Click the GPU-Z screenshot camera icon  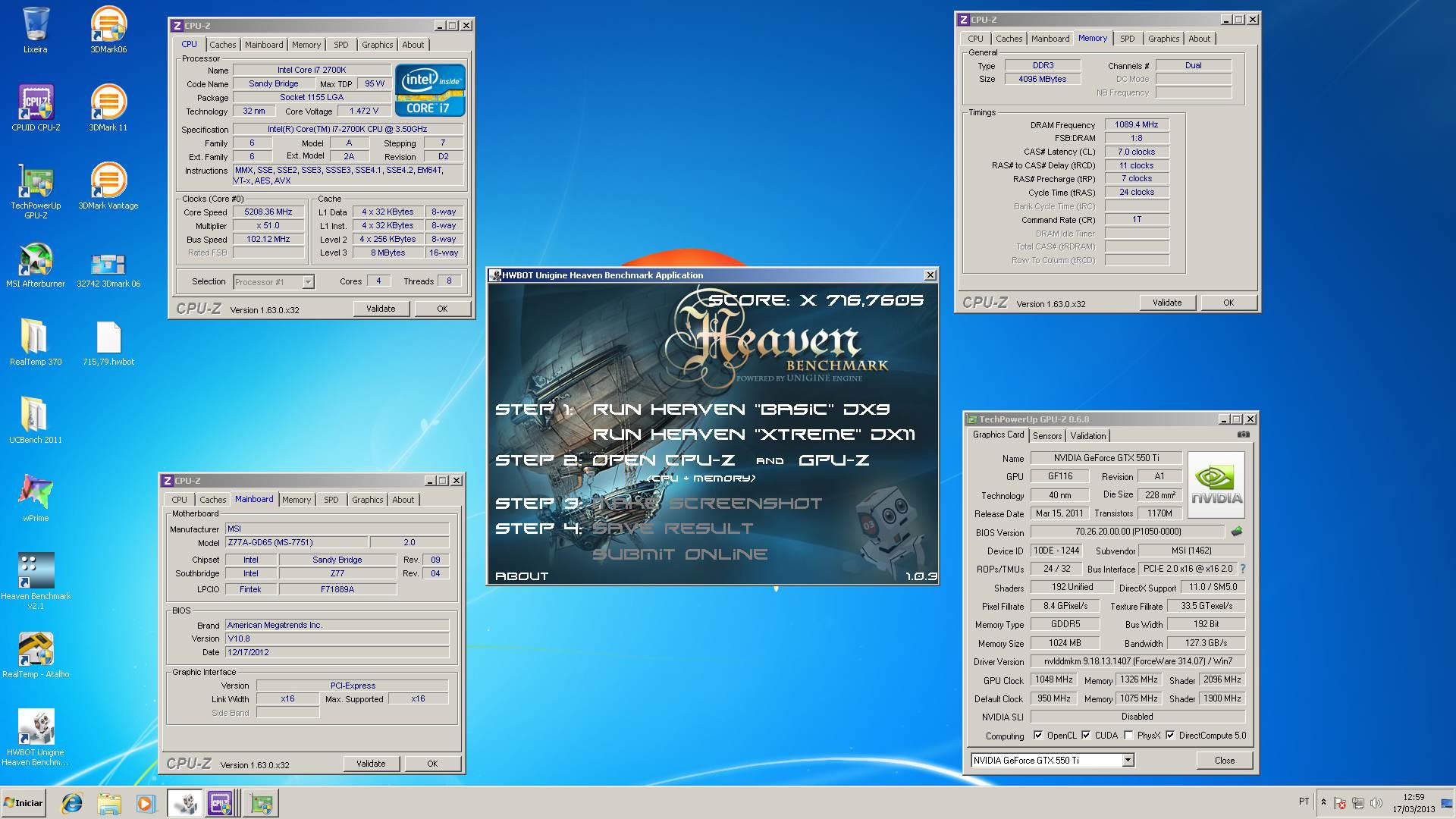click(x=1243, y=435)
